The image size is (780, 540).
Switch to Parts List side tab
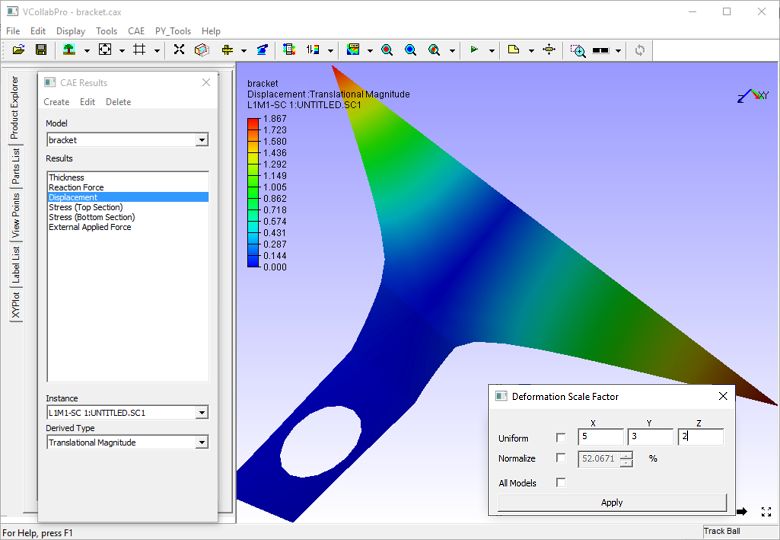15,166
